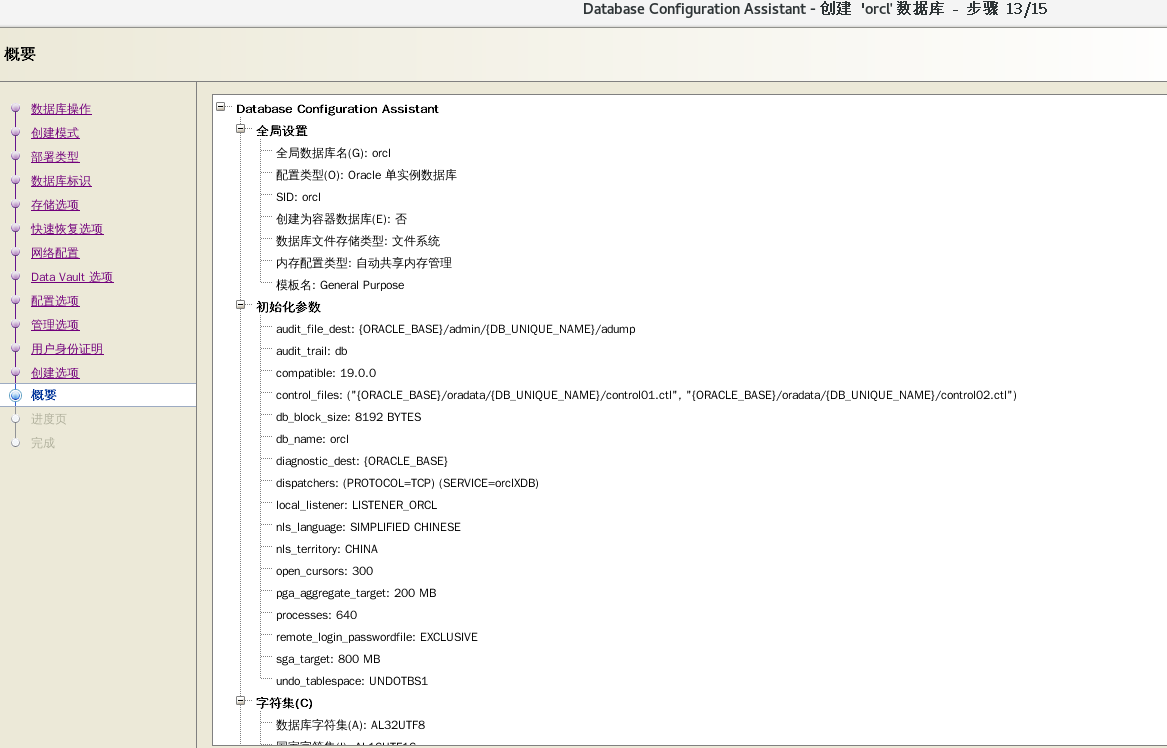Select the 内存配置类型 row
The image size is (1167, 748).
[364, 263]
